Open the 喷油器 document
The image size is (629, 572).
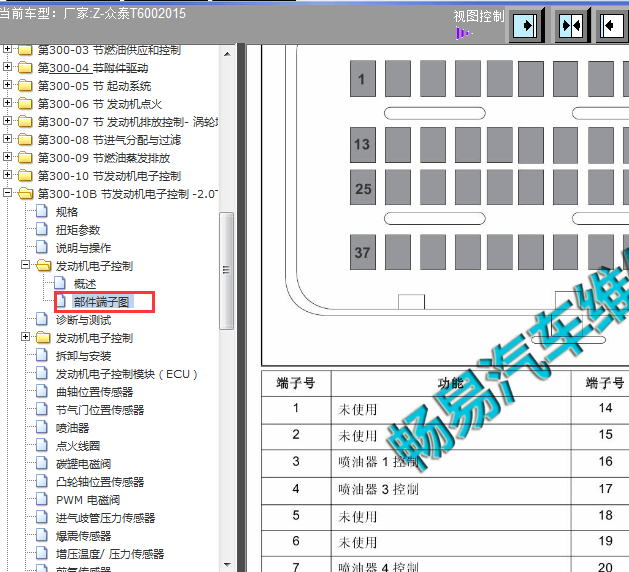pyautogui.click(x=72, y=428)
